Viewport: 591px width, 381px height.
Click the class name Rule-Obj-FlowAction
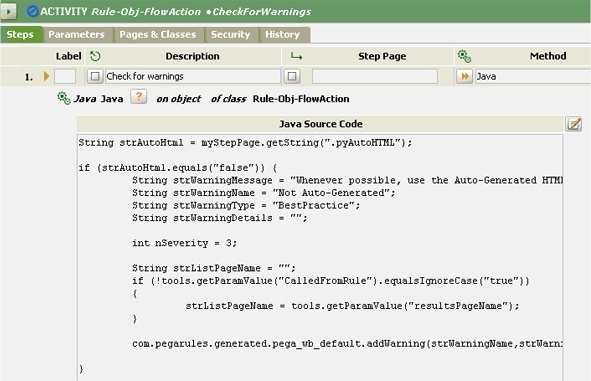click(301, 99)
